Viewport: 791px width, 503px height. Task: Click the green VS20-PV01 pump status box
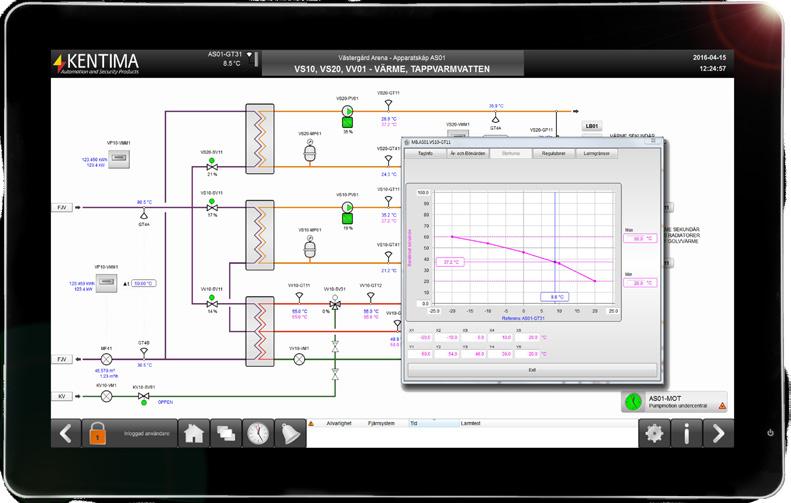click(348, 123)
